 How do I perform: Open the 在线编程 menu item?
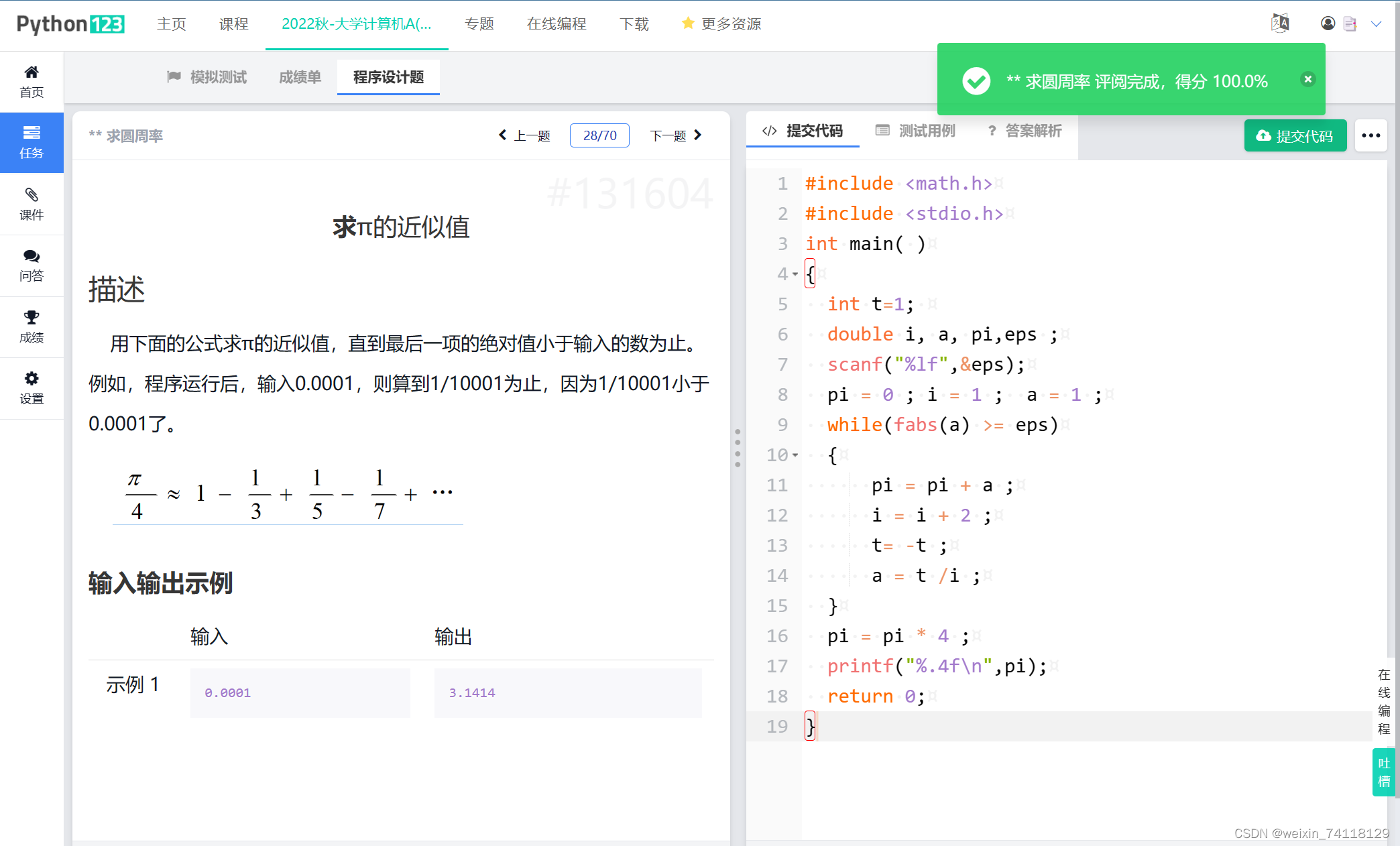pos(557,23)
